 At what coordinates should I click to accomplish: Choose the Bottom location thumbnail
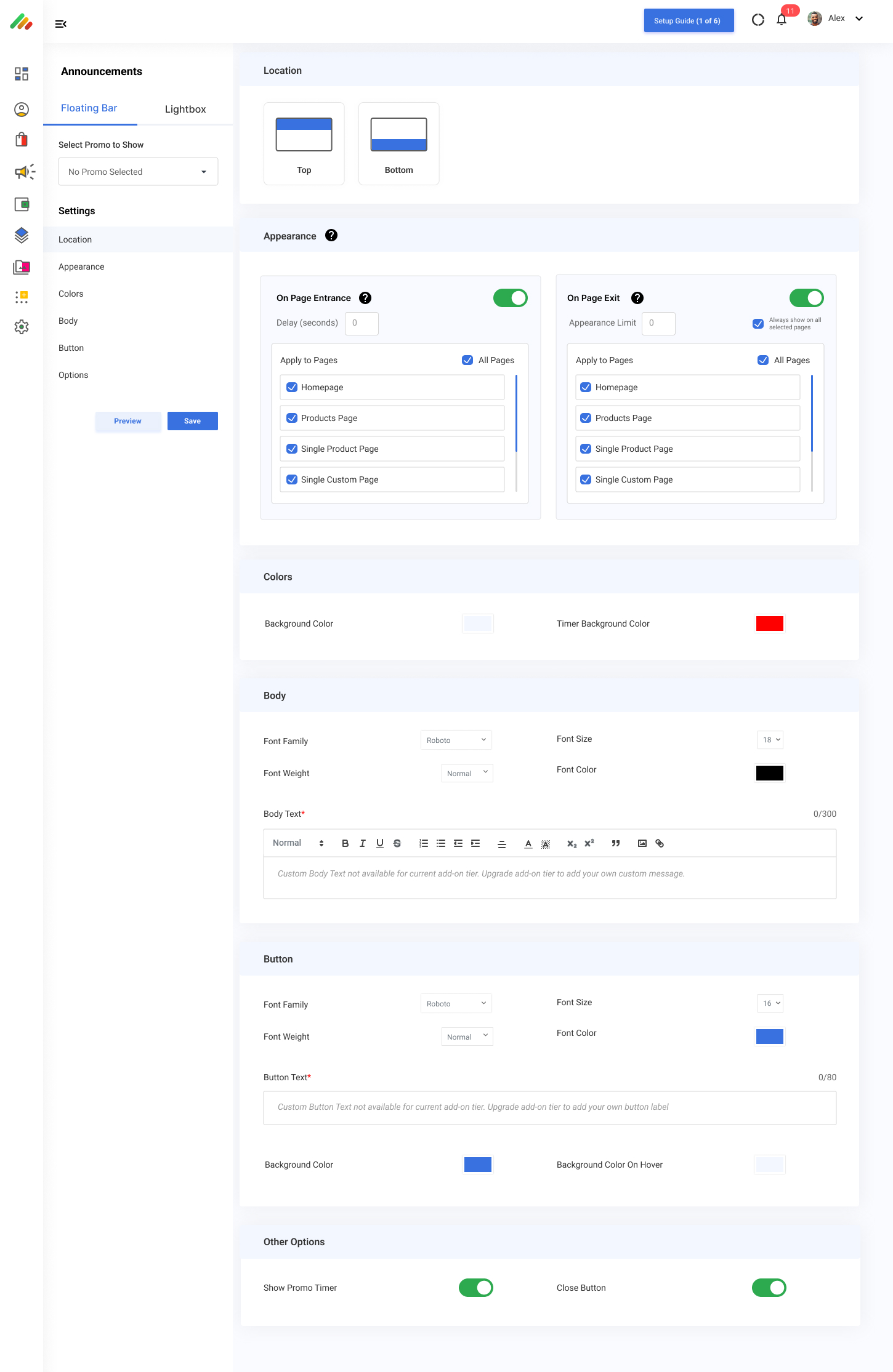click(398, 143)
